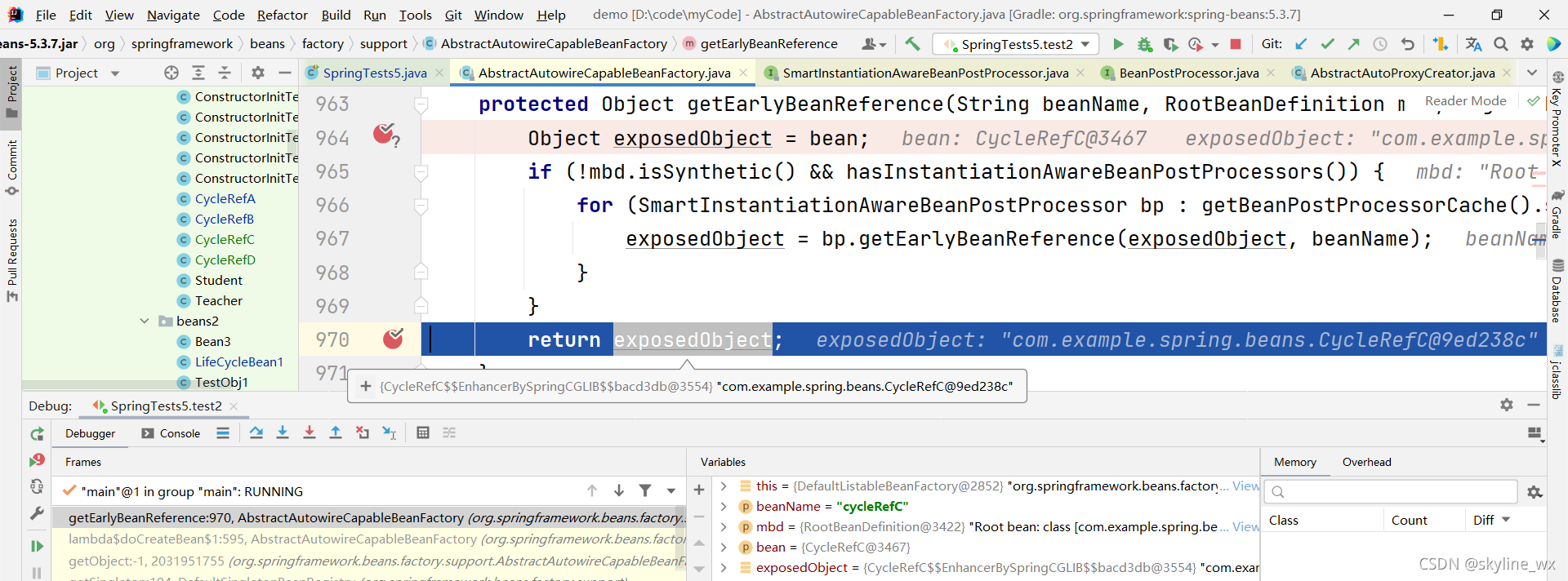1568x581 pixels.
Task: Select lambda$doCreateBean$1:595 stack frame
Action: [x=369, y=539]
